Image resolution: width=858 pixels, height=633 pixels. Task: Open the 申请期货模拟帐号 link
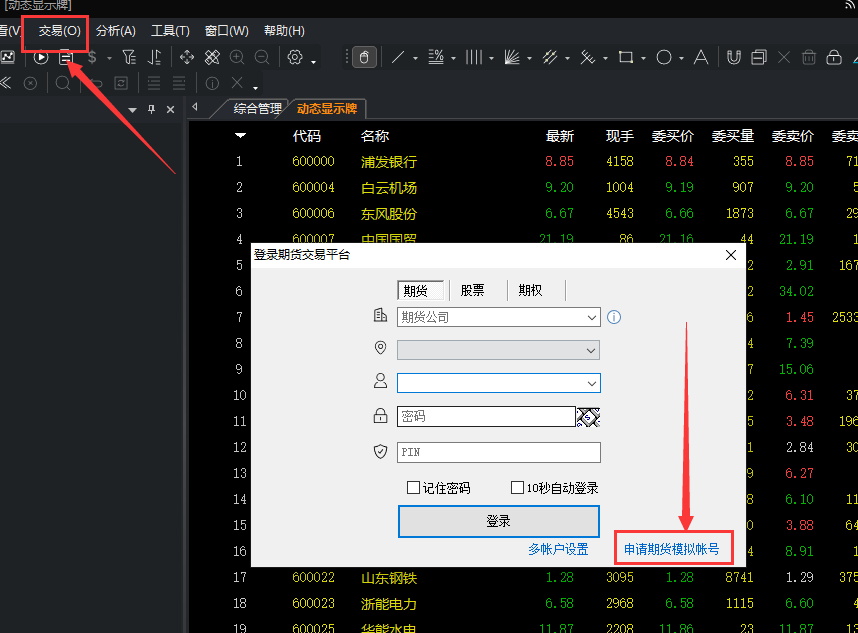click(672, 549)
